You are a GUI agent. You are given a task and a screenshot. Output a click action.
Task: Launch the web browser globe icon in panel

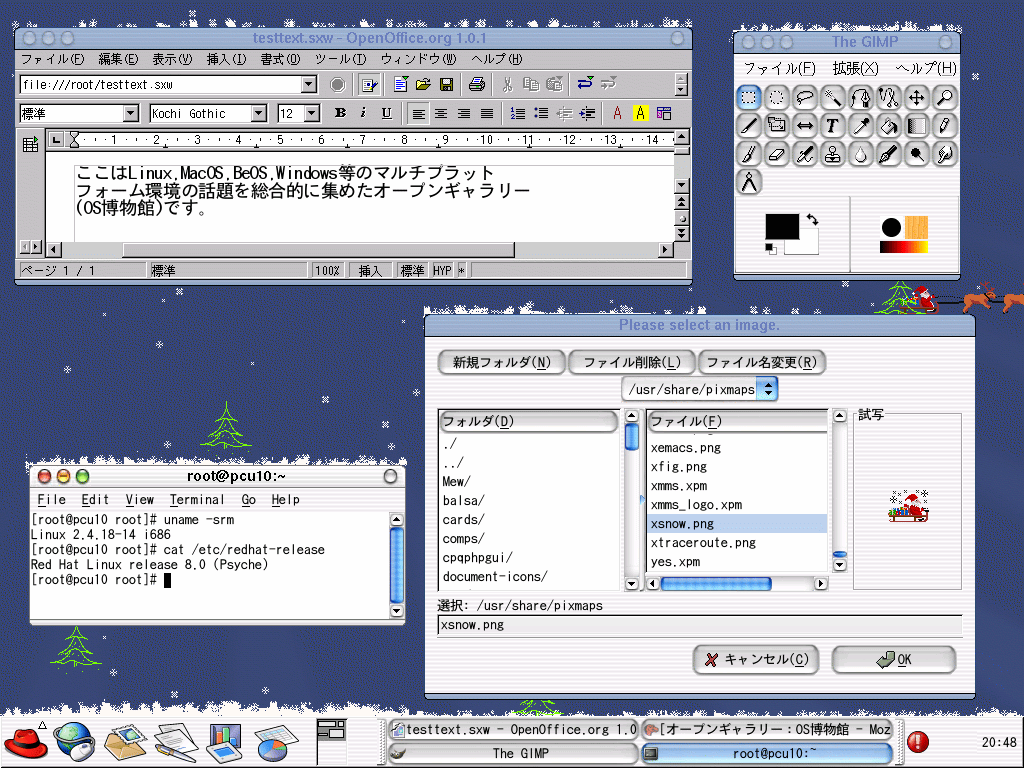74,741
